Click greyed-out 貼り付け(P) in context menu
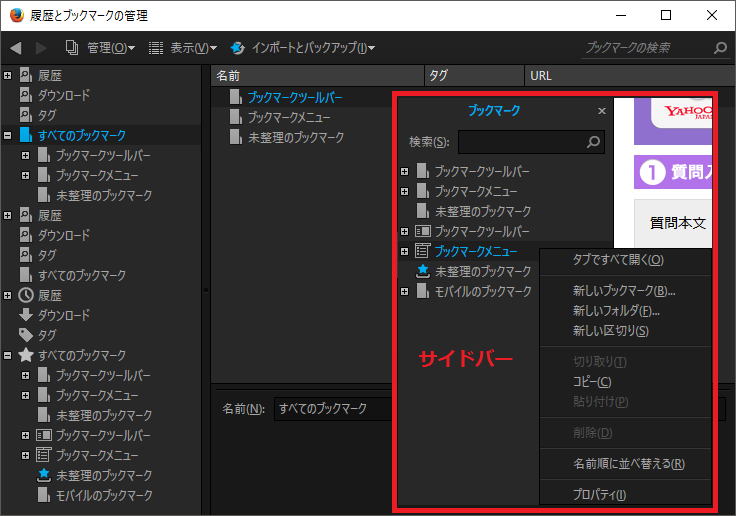736x516 pixels. tap(625, 402)
